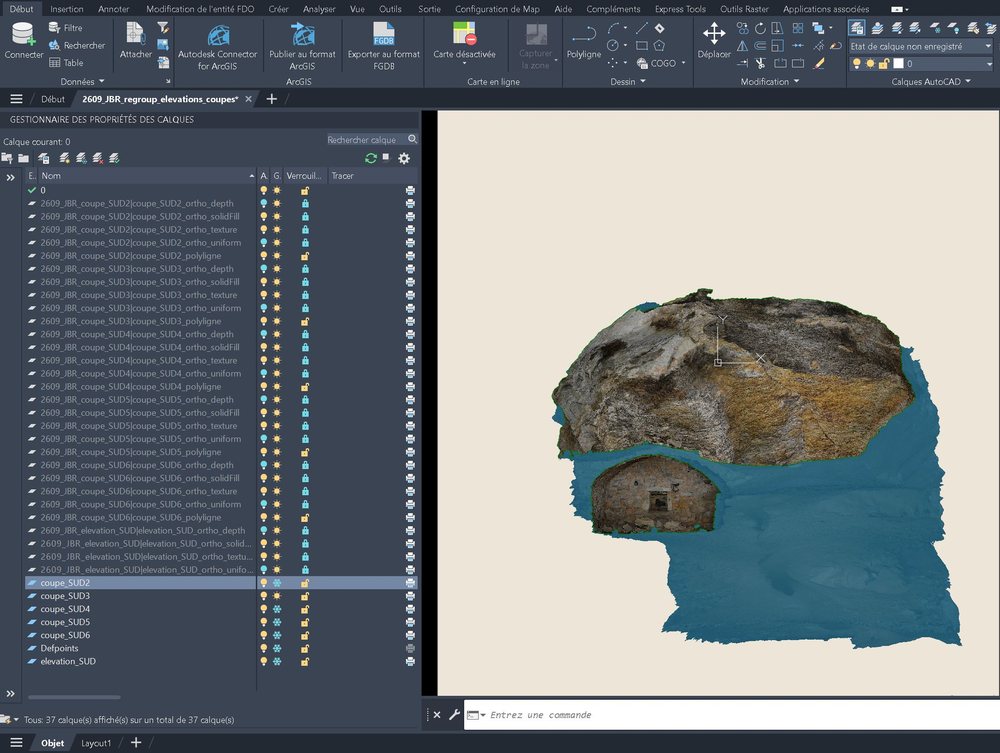This screenshot has width=1000, height=753.
Task: Click the delete layer icon
Action: click(98, 158)
